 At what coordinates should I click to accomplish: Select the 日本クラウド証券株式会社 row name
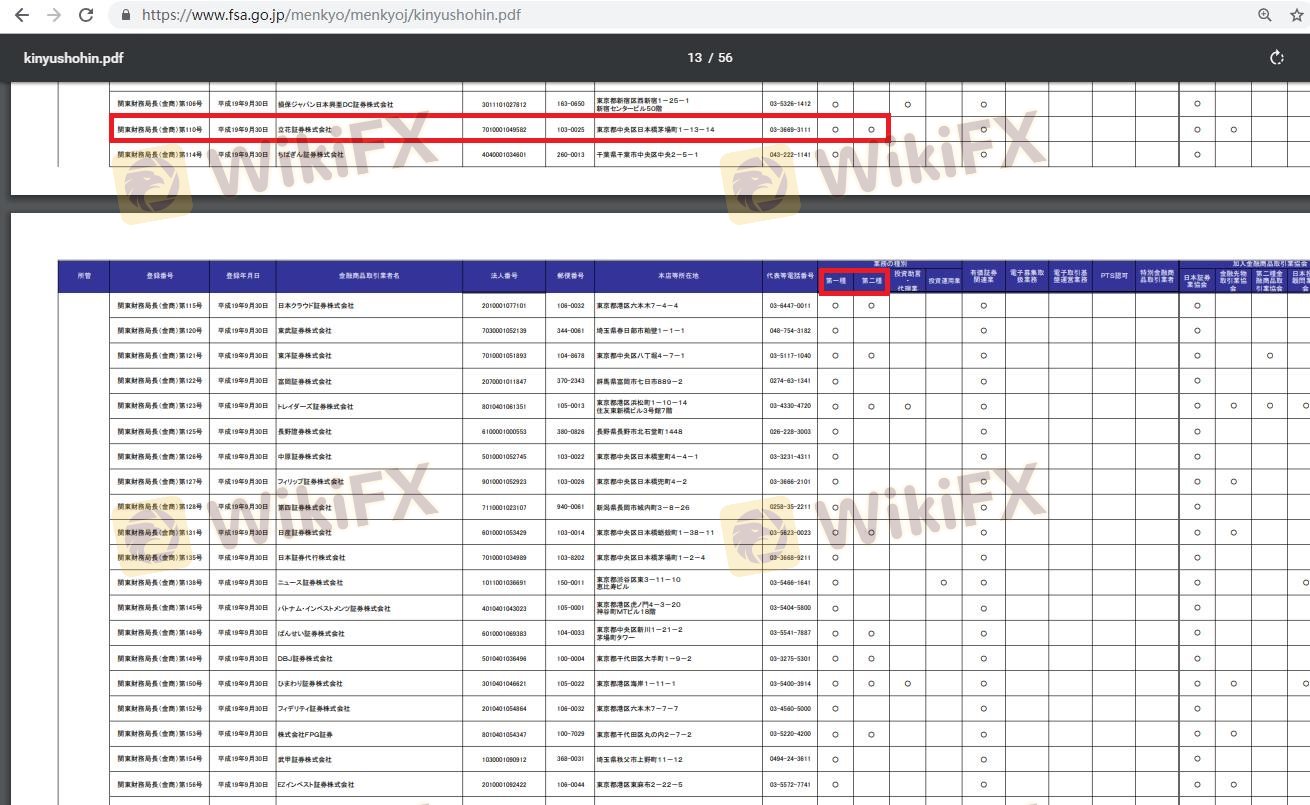coord(315,305)
